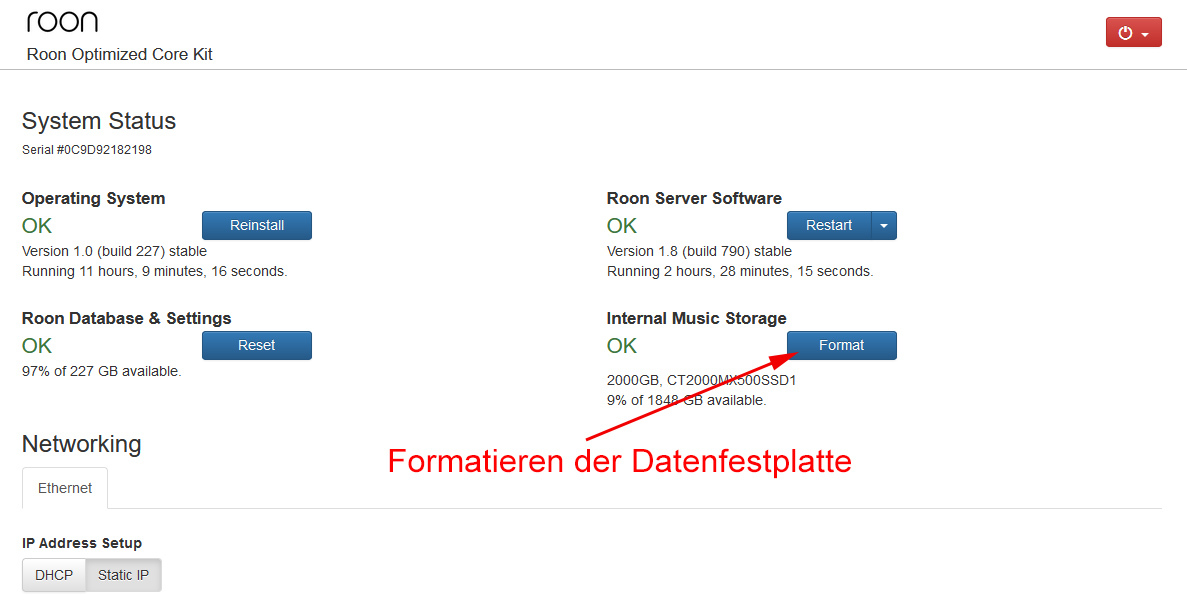This screenshot has height=606, width=1187.
Task: Choose the Static IP option
Action: tap(123, 575)
